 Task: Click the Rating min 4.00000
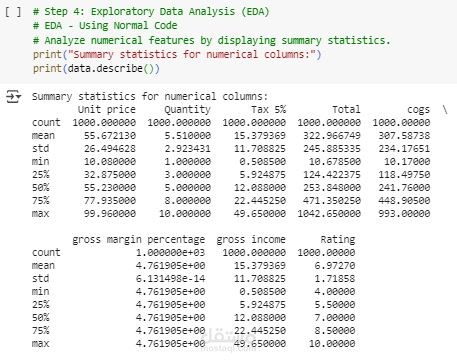335,292
